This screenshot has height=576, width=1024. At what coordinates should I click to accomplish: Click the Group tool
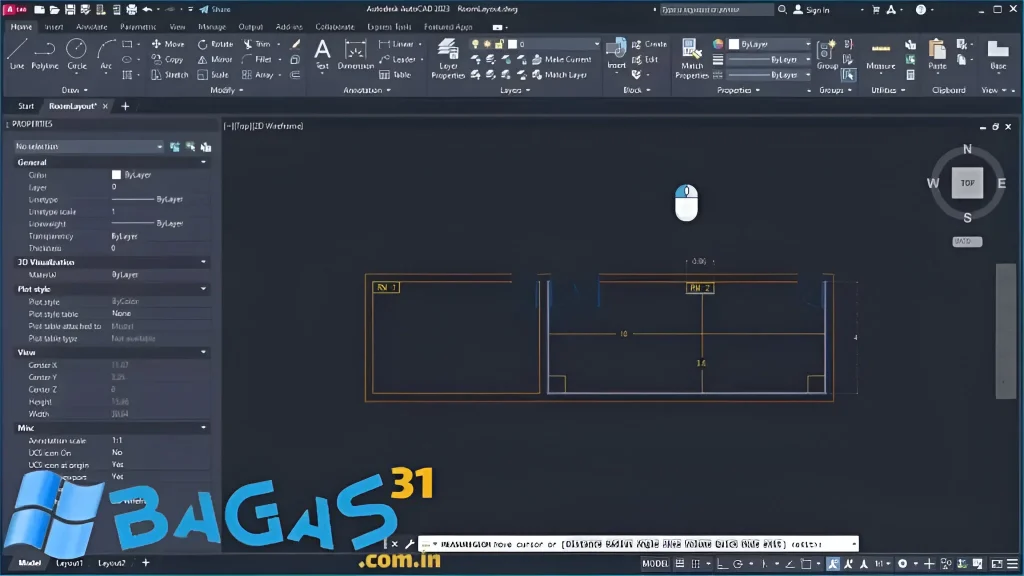coord(827,54)
